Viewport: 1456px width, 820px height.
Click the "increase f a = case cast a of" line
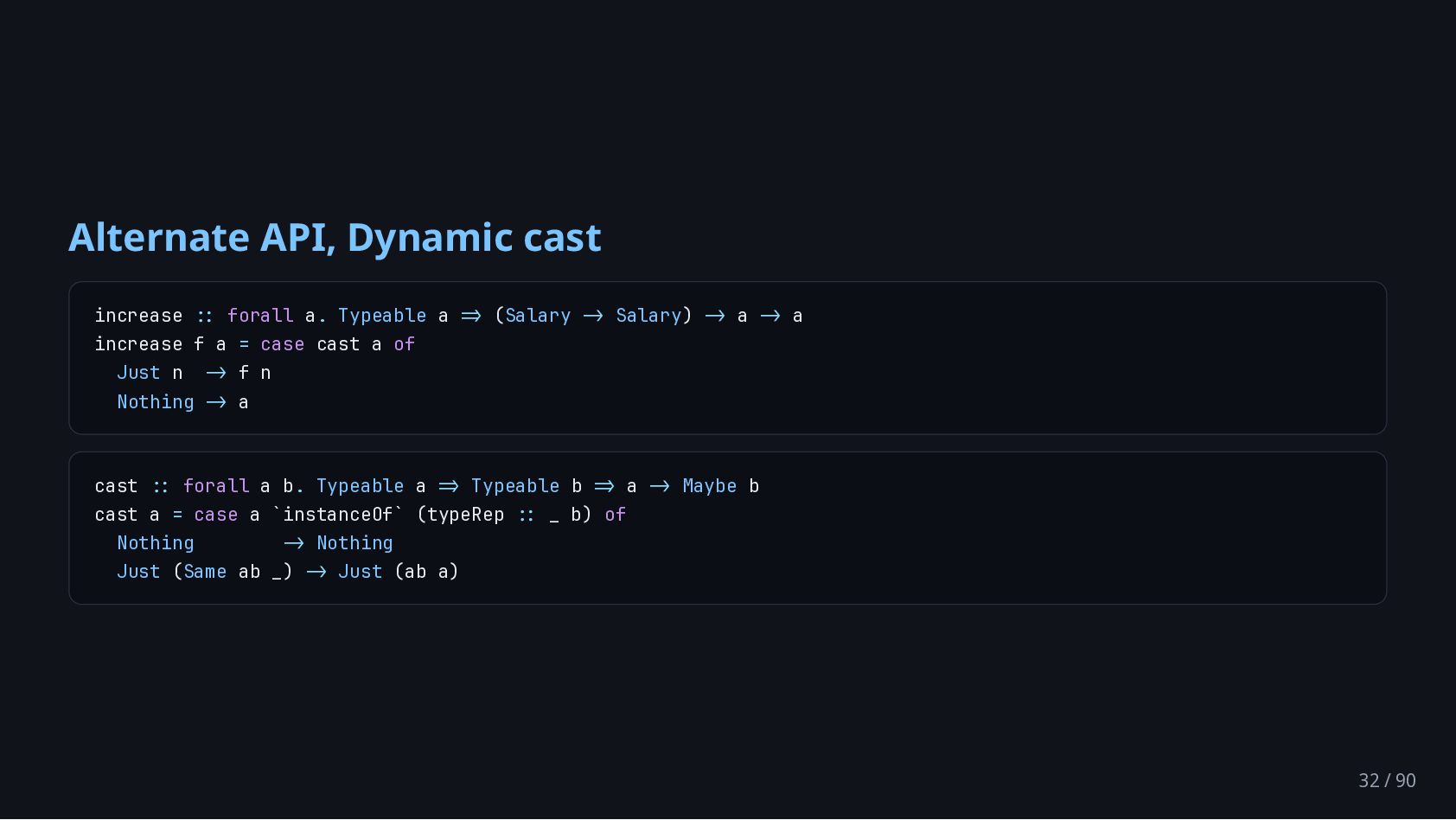coord(255,344)
